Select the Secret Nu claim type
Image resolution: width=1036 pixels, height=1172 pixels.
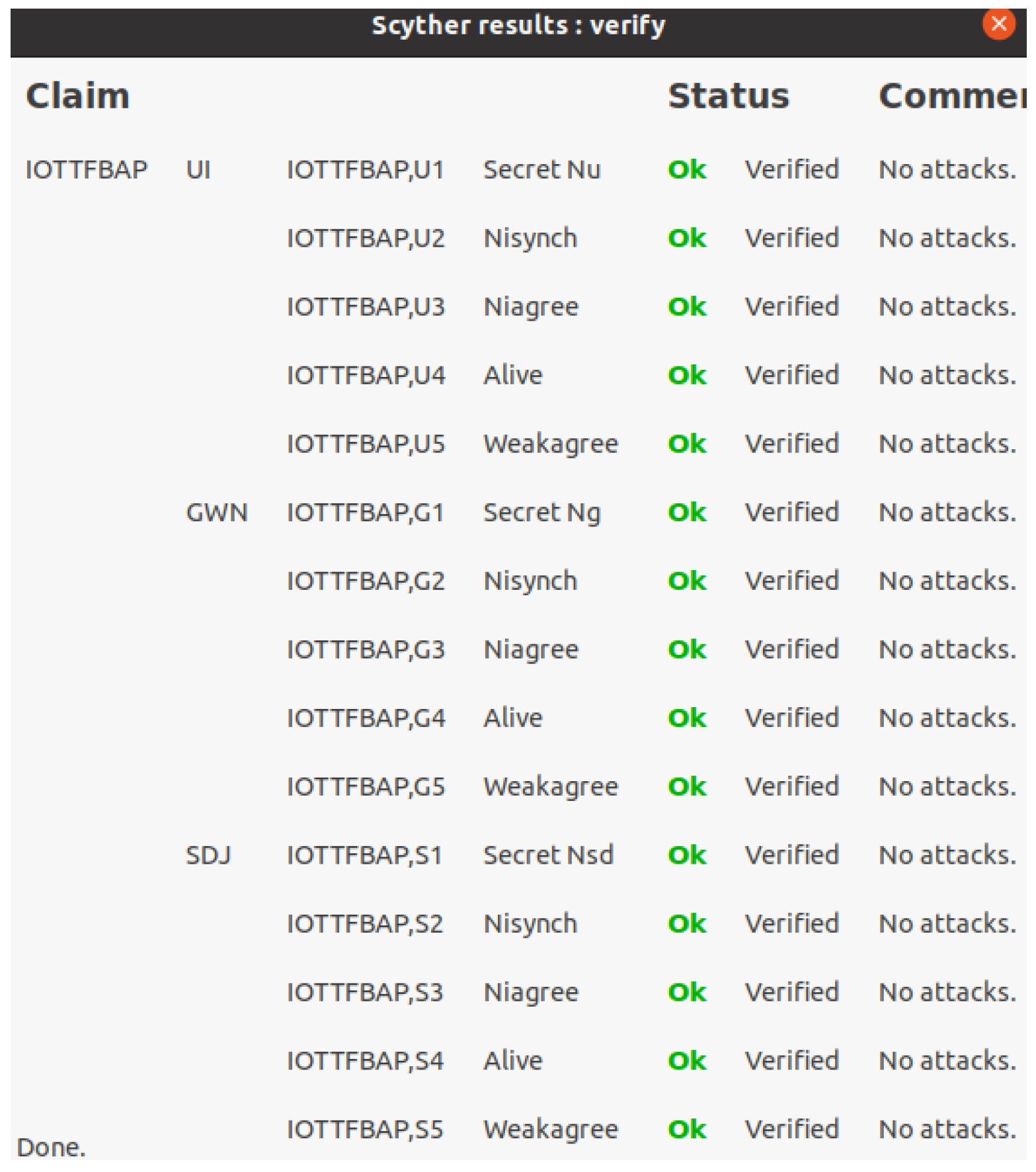541,170
